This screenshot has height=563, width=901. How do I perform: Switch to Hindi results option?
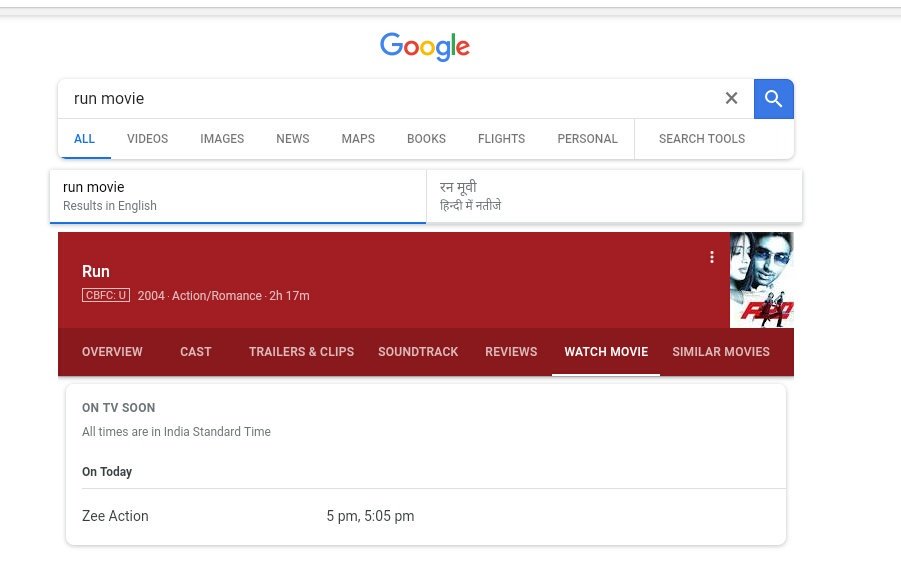(614, 196)
